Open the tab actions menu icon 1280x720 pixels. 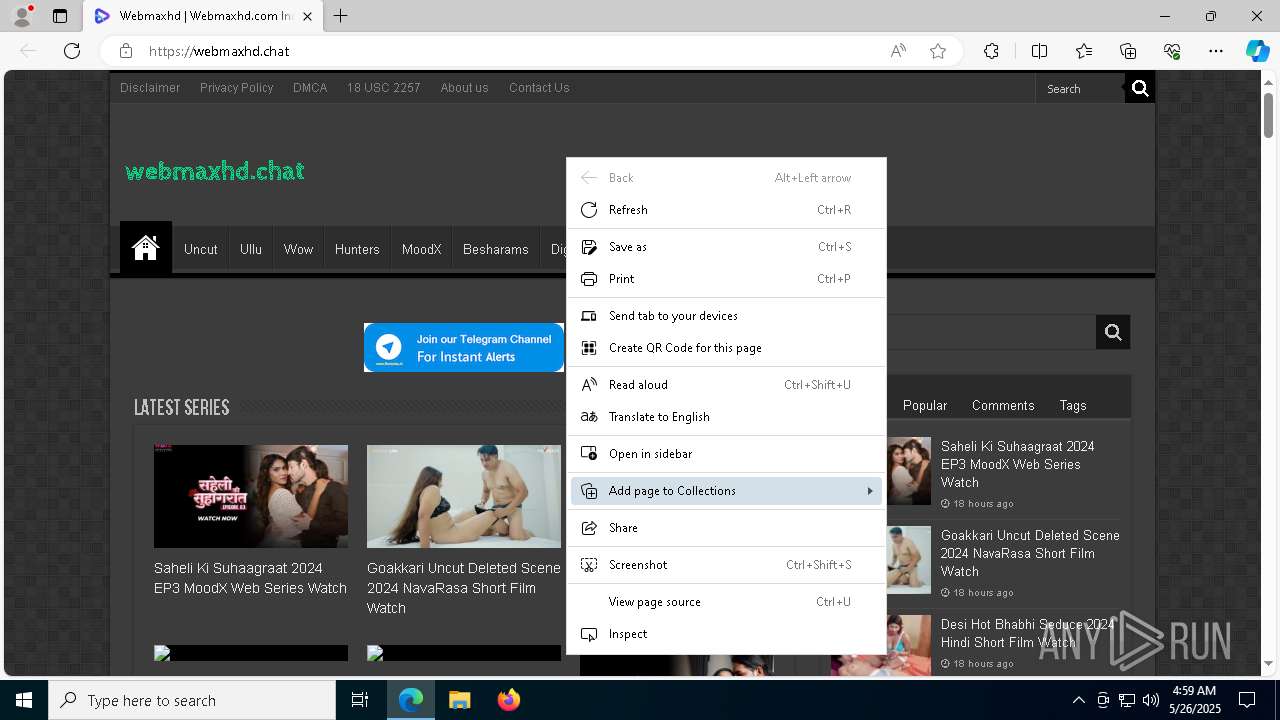coord(60,16)
